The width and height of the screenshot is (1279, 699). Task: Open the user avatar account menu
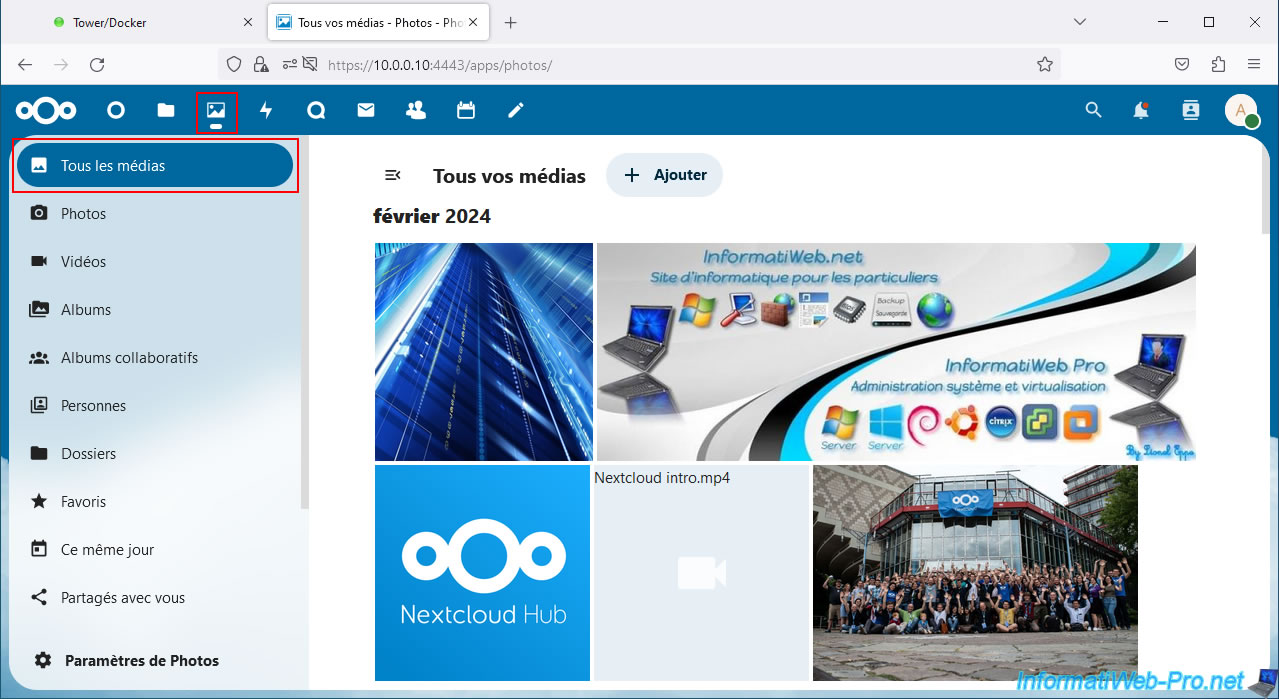click(x=1241, y=111)
